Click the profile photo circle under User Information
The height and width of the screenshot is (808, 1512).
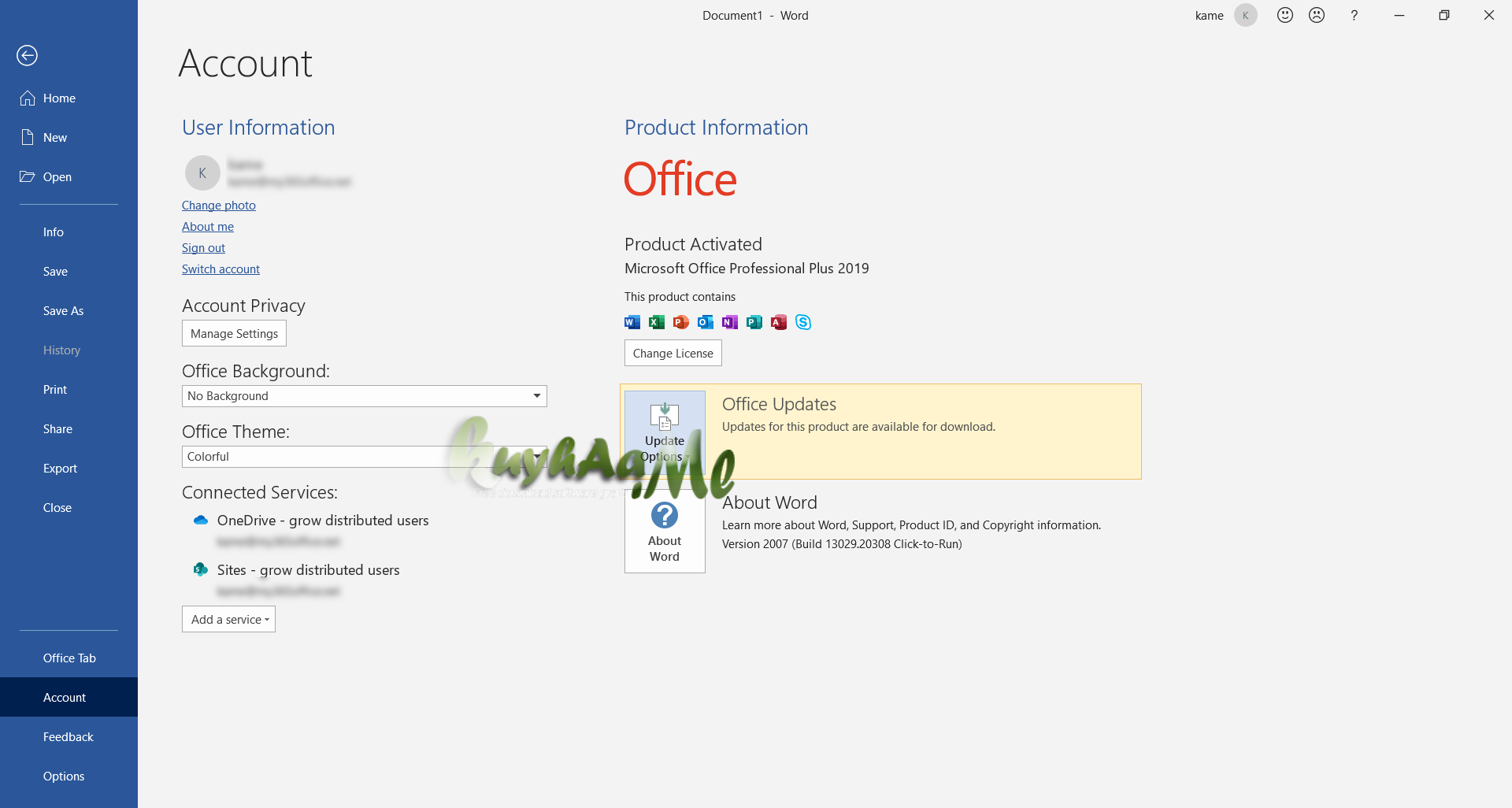coord(202,172)
